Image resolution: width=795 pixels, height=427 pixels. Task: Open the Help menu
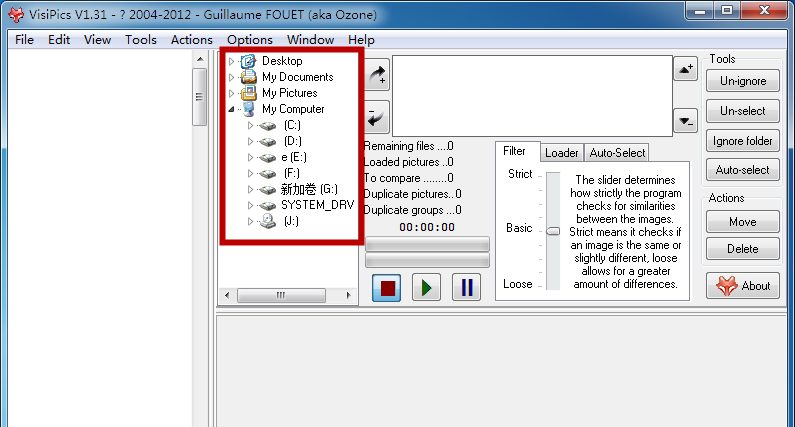pos(361,40)
